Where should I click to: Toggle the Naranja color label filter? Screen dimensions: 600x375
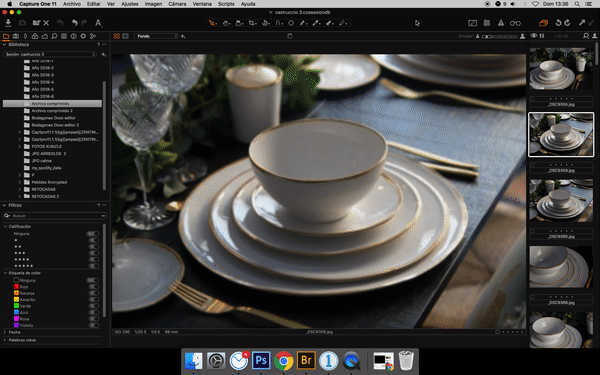coord(93,293)
